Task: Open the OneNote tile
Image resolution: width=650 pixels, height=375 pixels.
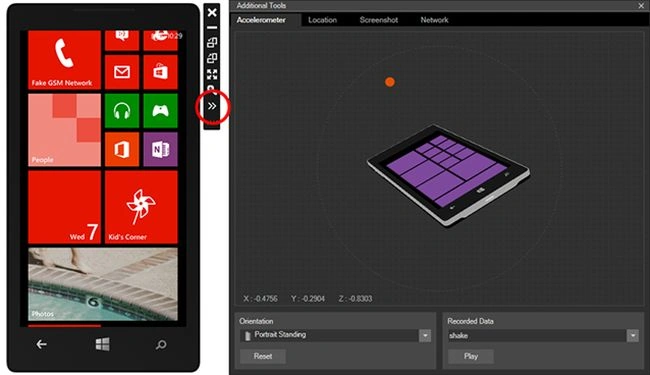Action: (160, 149)
